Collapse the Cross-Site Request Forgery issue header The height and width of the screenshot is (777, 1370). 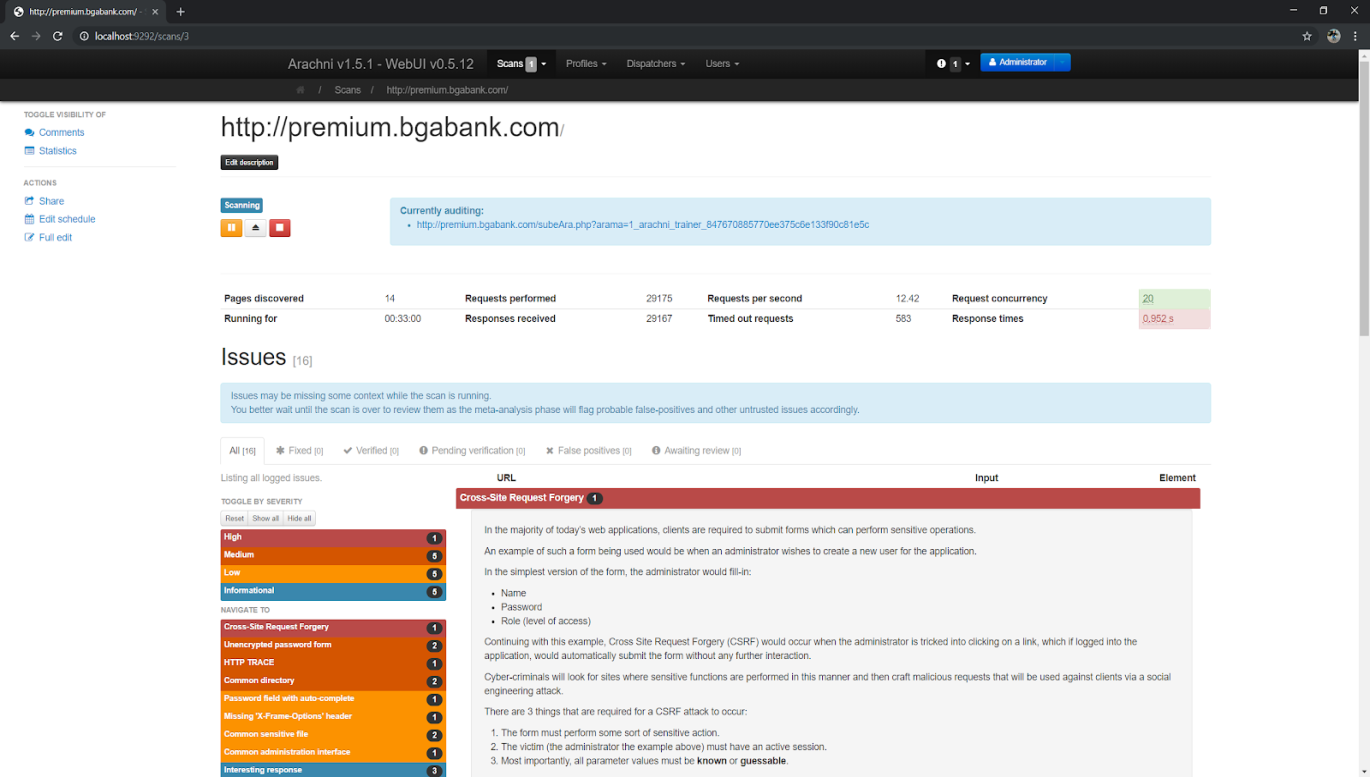(x=828, y=498)
